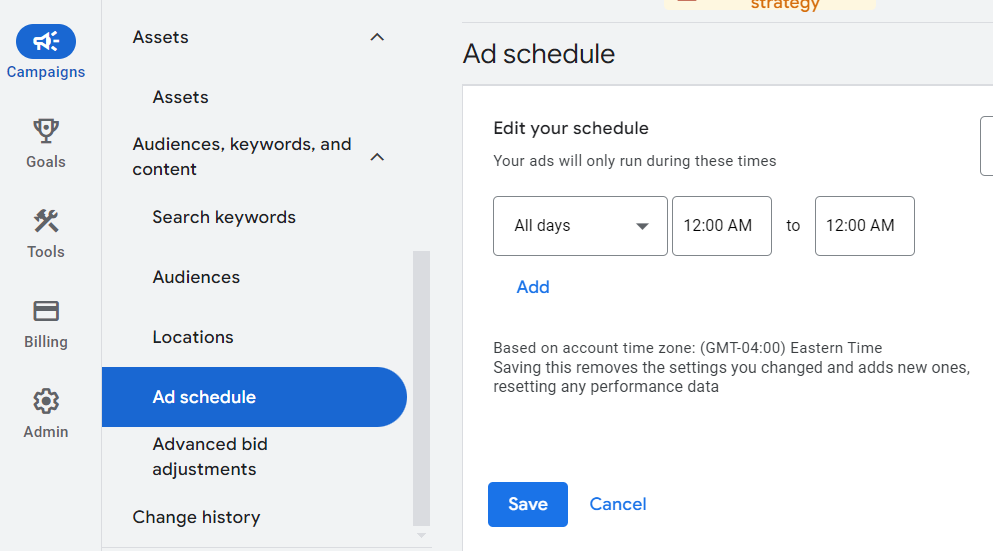Screen dimensions: 993x551
Task: Click the Assets section header text
Action: click(x=160, y=37)
